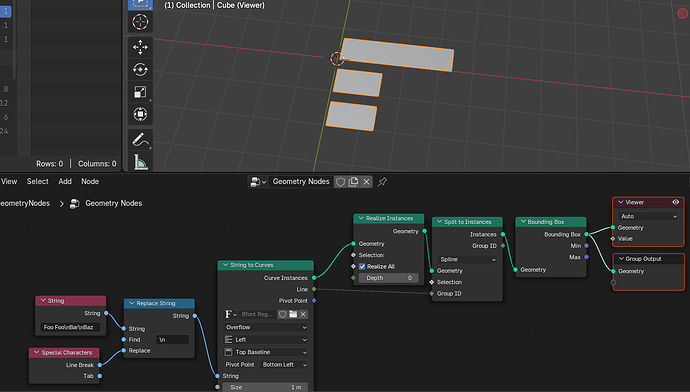Open the Node menu
This screenshot has width=690, height=392.
(90, 181)
